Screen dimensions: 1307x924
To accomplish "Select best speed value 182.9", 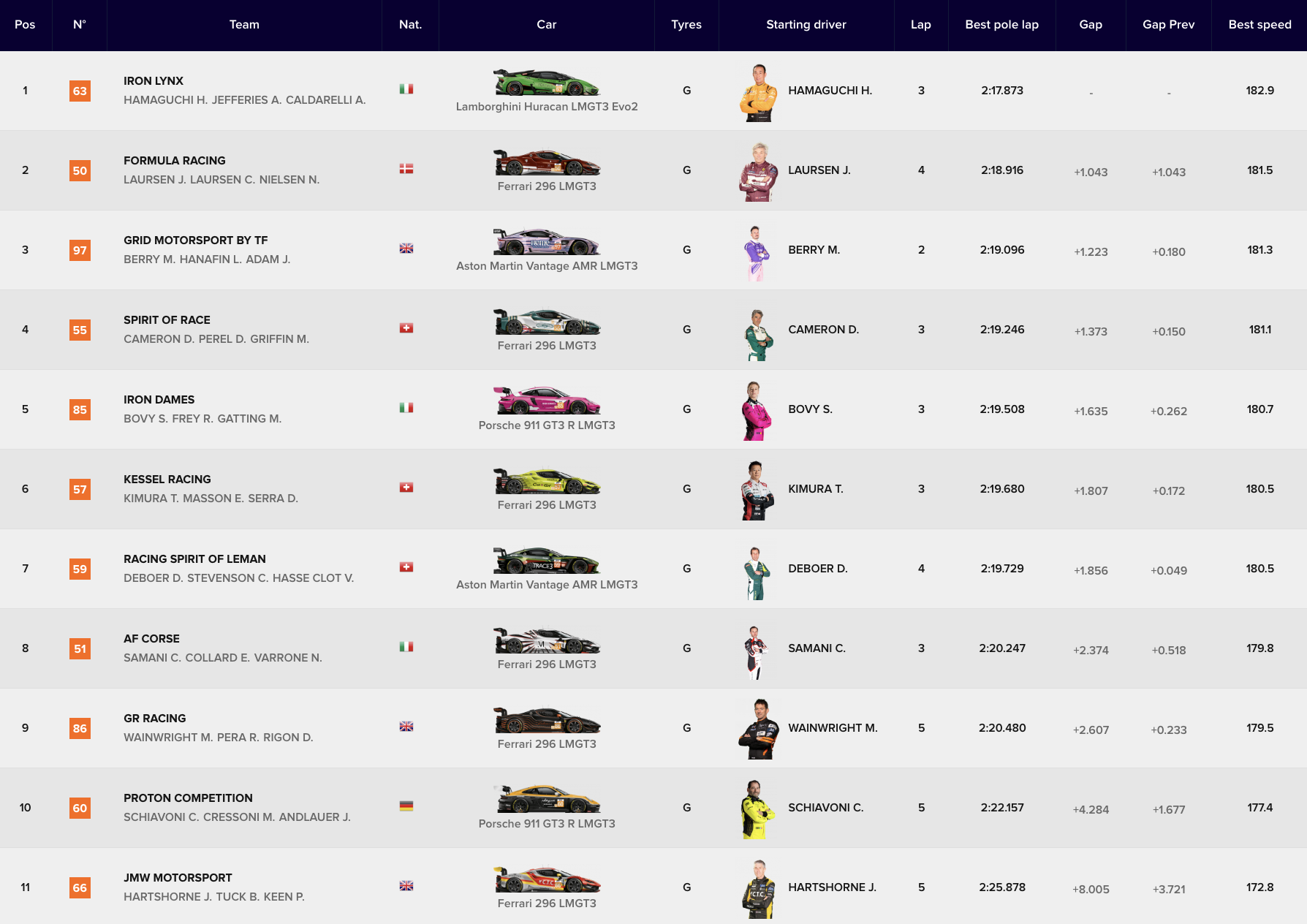I will click(1259, 91).
